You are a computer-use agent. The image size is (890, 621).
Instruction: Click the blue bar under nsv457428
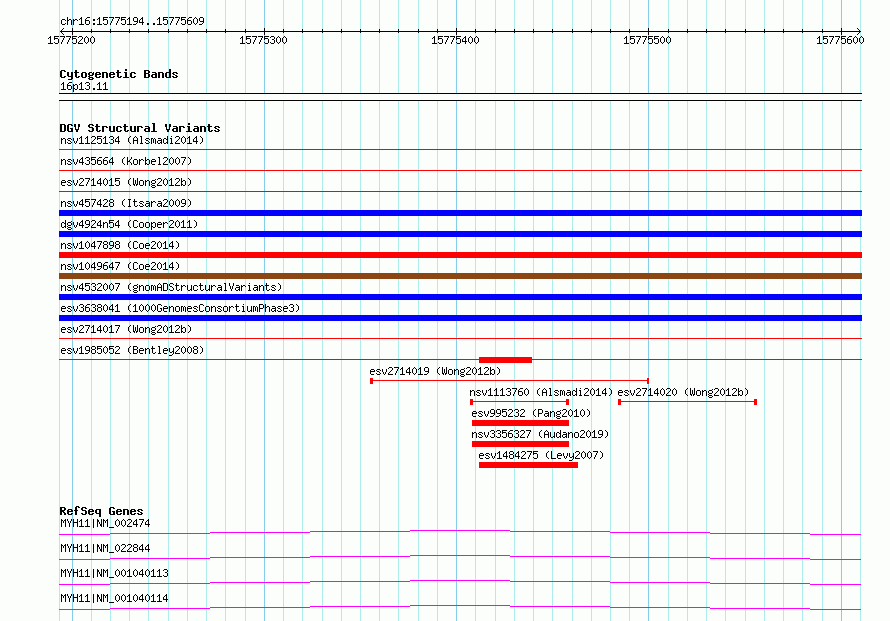pyautogui.click(x=460, y=213)
